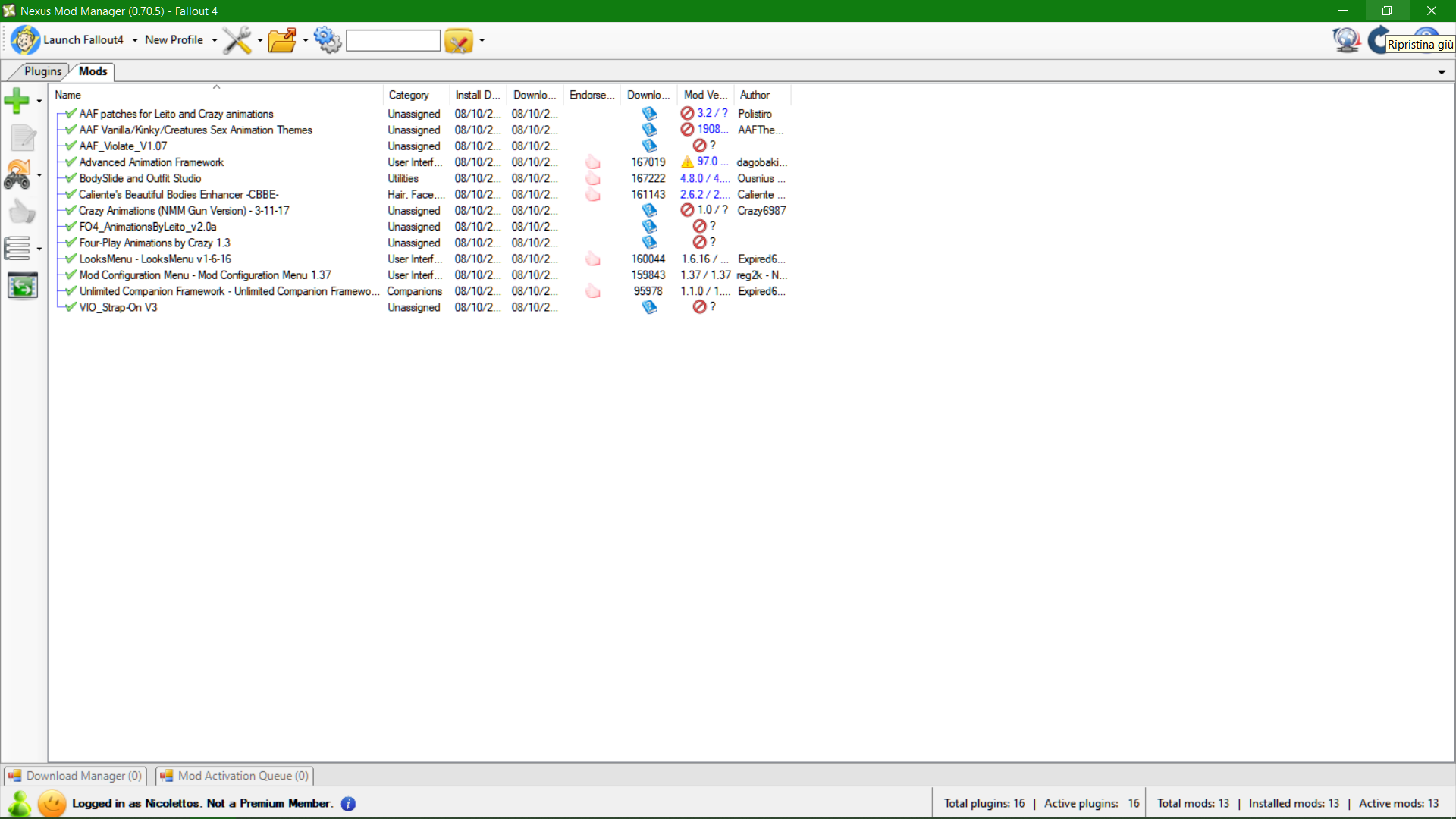Click info icon next to Premium Member text
The height and width of the screenshot is (819, 1456).
[348, 804]
